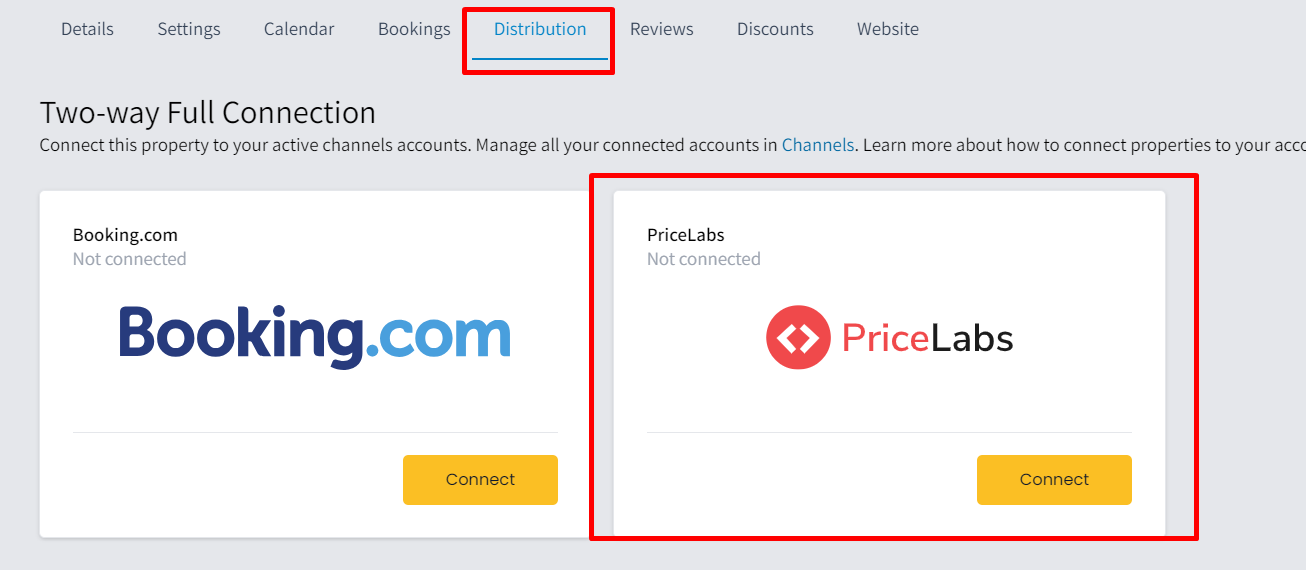
Task: Click Not connected status under Booking.com
Action: tap(130, 259)
